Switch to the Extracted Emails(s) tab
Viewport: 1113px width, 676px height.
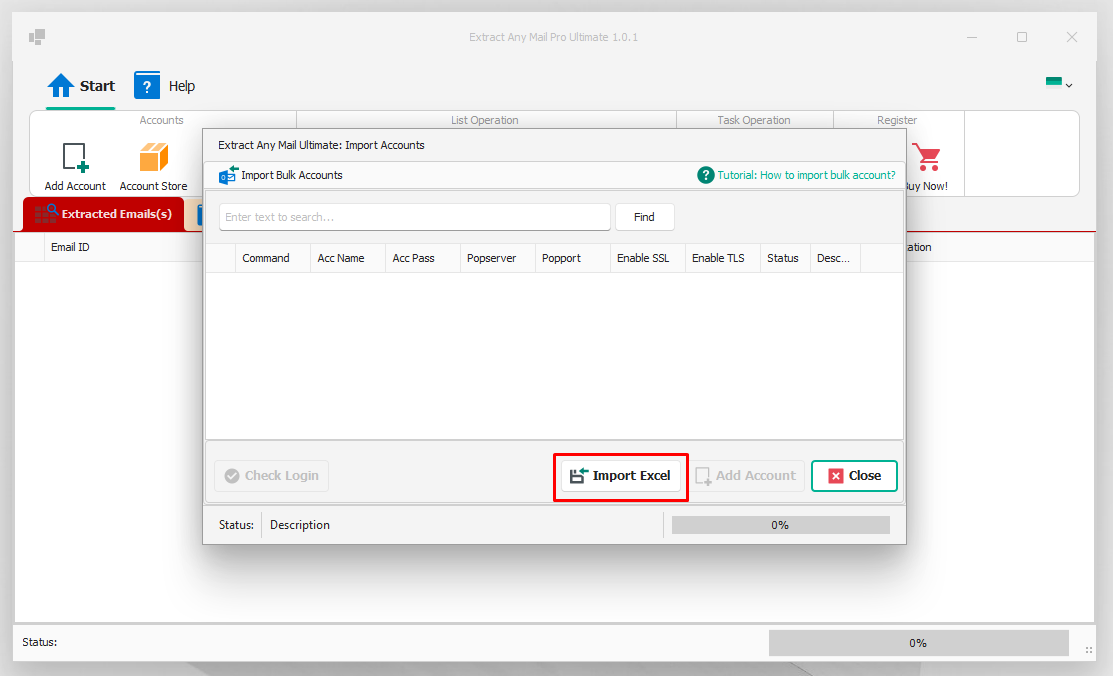click(104, 214)
